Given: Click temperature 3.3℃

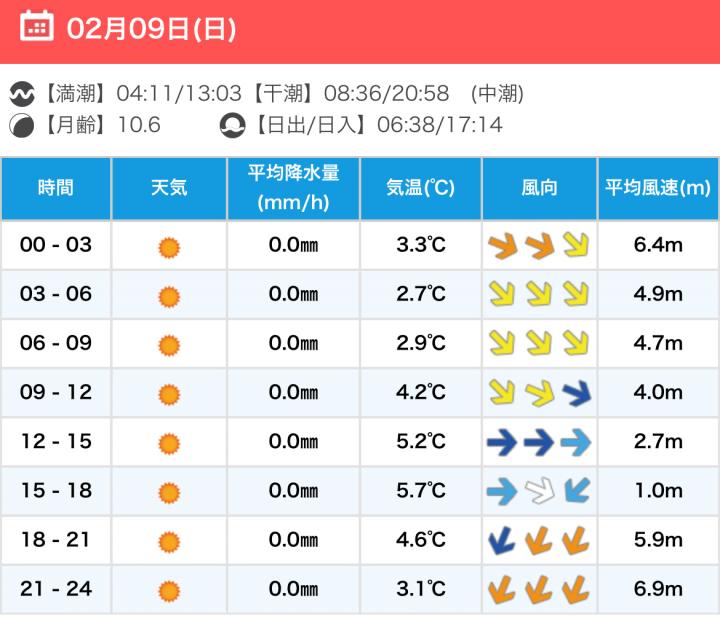Looking at the screenshot, I should pos(421,245).
